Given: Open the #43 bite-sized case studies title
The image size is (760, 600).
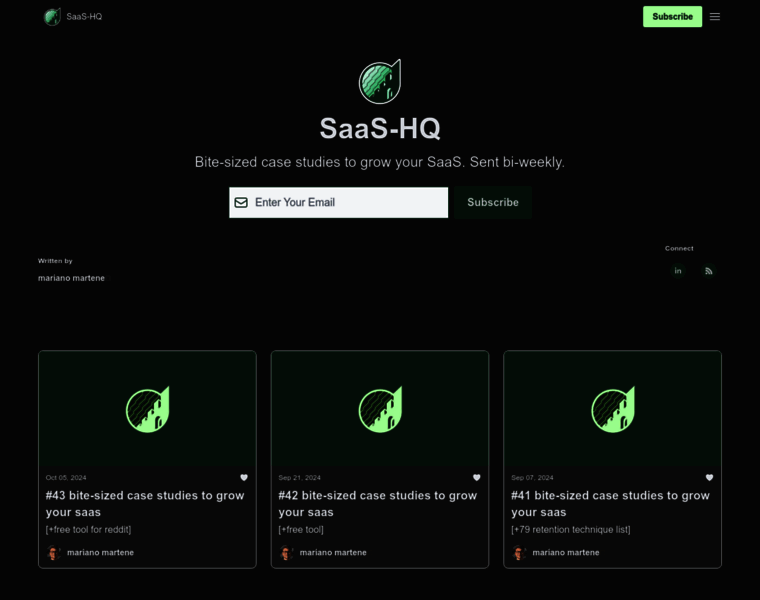Looking at the screenshot, I should (x=145, y=504).
